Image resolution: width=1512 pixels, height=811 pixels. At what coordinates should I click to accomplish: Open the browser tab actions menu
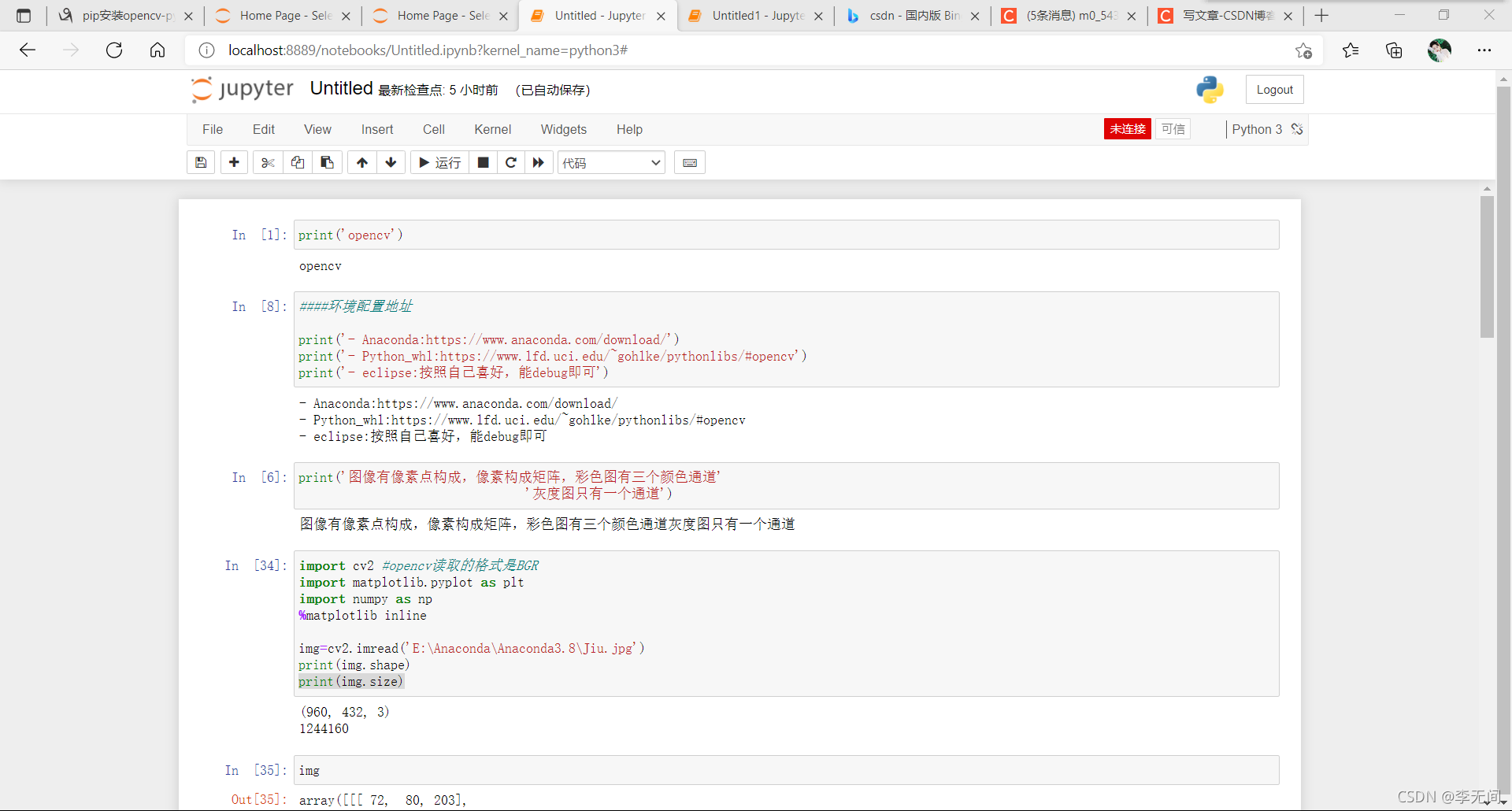click(24, 15)
